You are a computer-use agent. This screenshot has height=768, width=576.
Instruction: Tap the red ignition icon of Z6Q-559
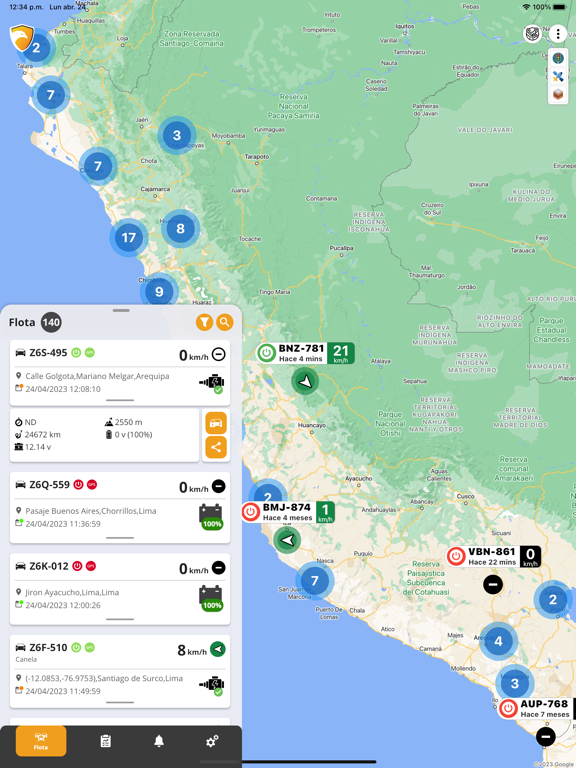(78, 484)
